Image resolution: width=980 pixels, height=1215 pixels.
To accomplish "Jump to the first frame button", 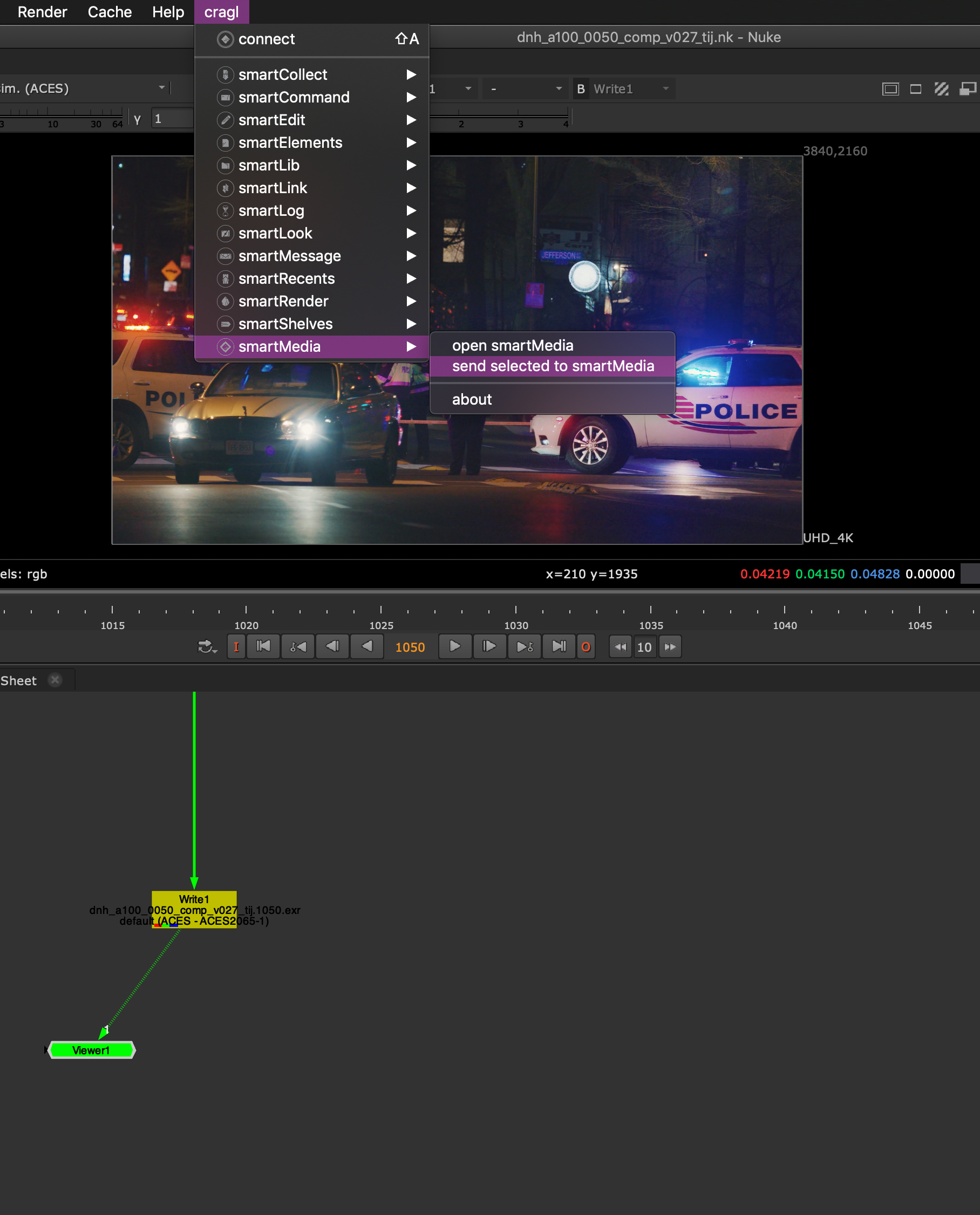I will pyautogui.click(x=263, y=646).
